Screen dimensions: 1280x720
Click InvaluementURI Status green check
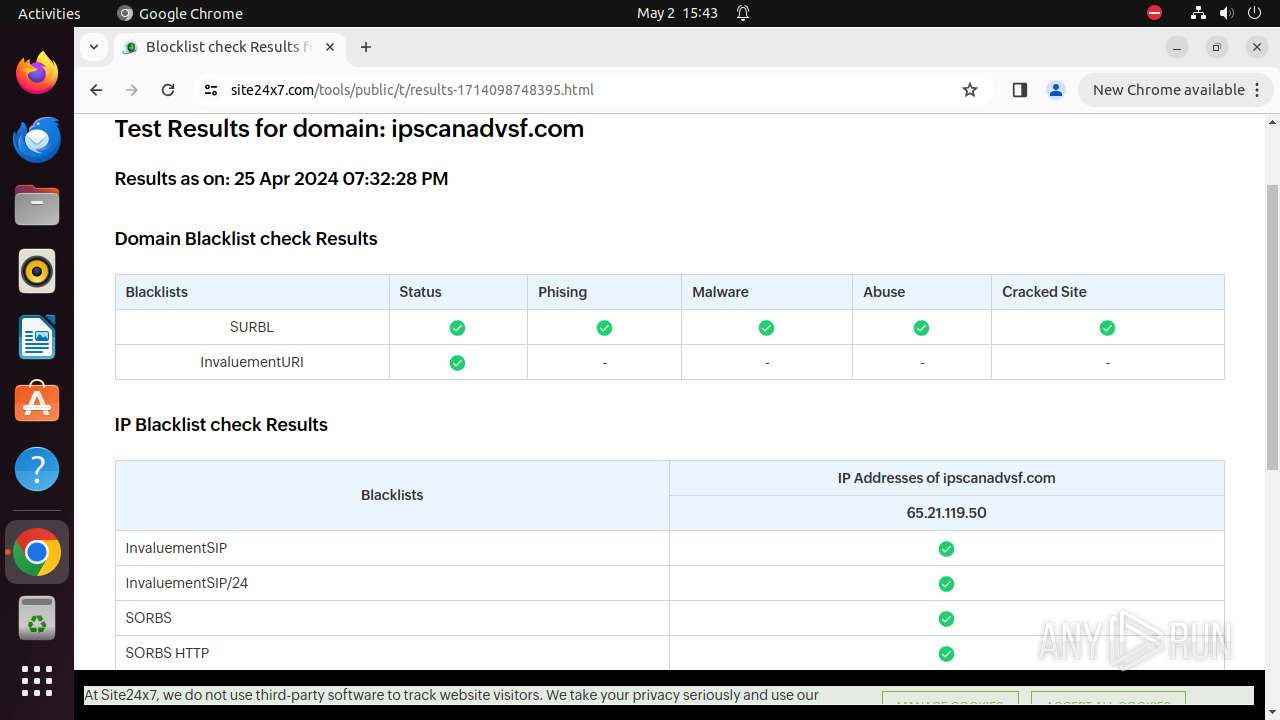457,363
